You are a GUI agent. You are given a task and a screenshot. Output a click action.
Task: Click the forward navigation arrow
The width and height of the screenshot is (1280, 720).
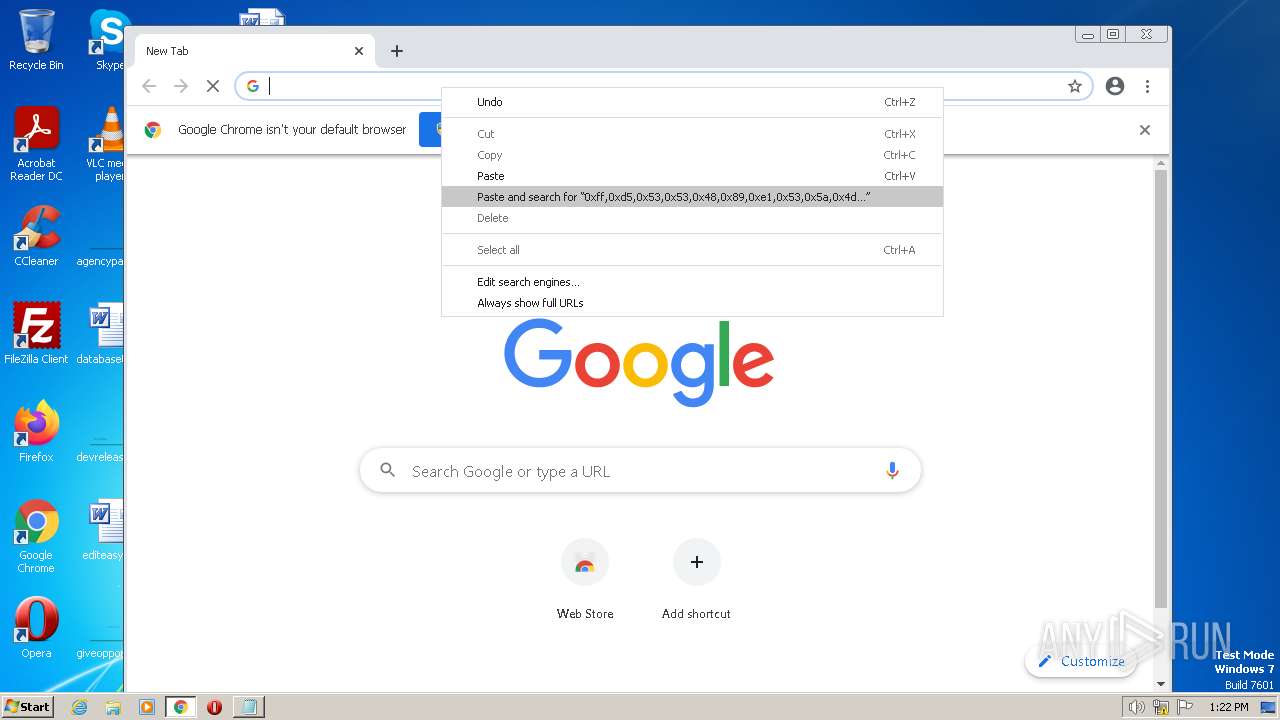click(x=181, y=86)
